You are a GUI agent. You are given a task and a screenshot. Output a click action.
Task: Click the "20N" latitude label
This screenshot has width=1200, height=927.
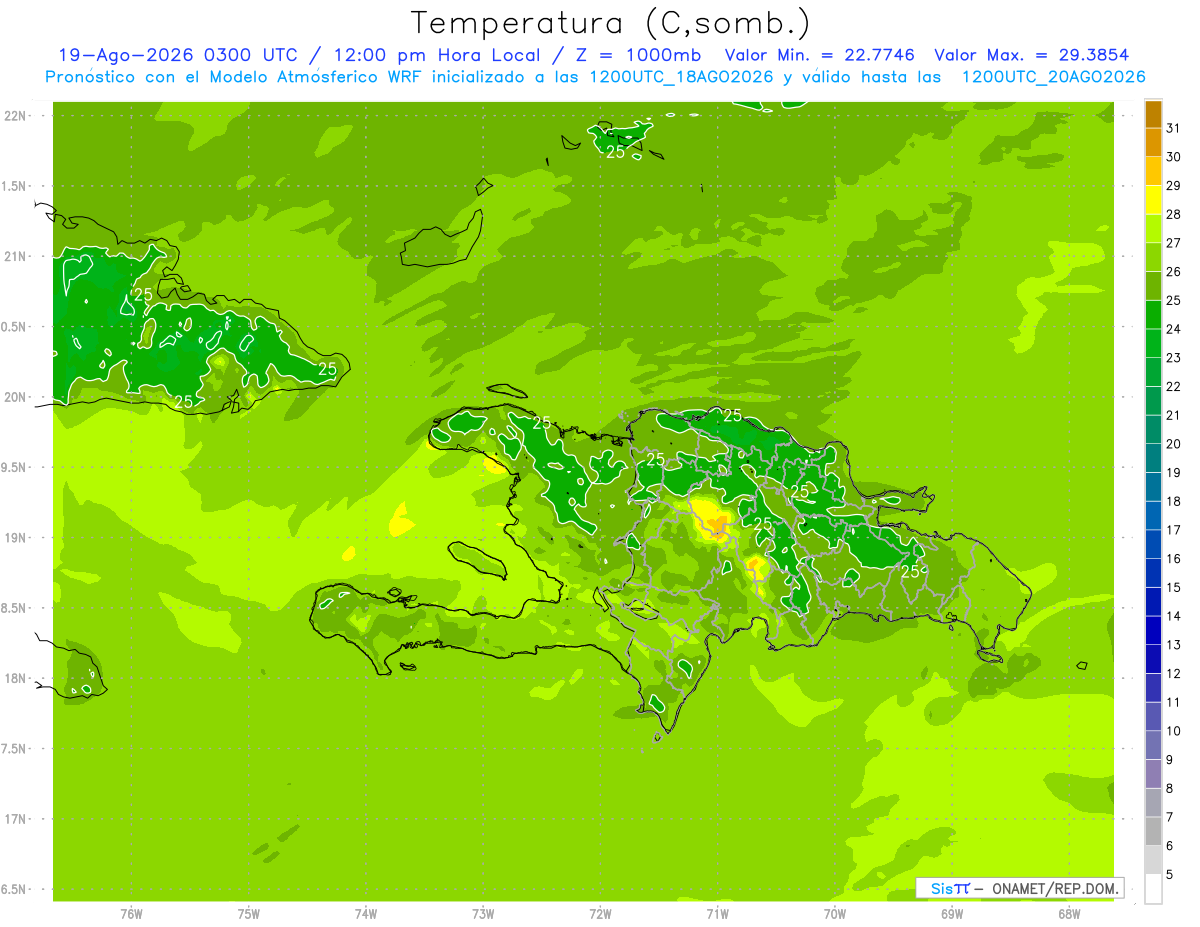click(x=17, y=397)
